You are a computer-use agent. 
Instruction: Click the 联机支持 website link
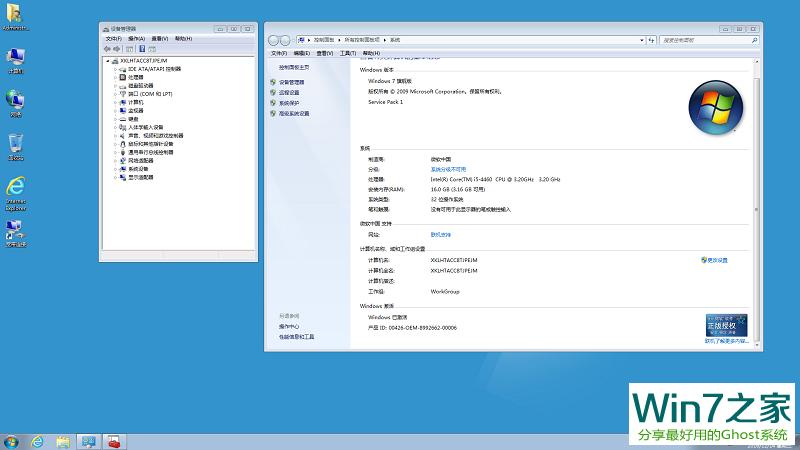point(440,235)
